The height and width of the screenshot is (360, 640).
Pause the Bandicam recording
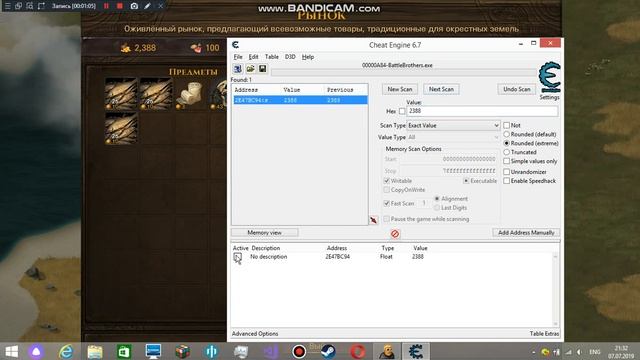click(x=107, y=6)
